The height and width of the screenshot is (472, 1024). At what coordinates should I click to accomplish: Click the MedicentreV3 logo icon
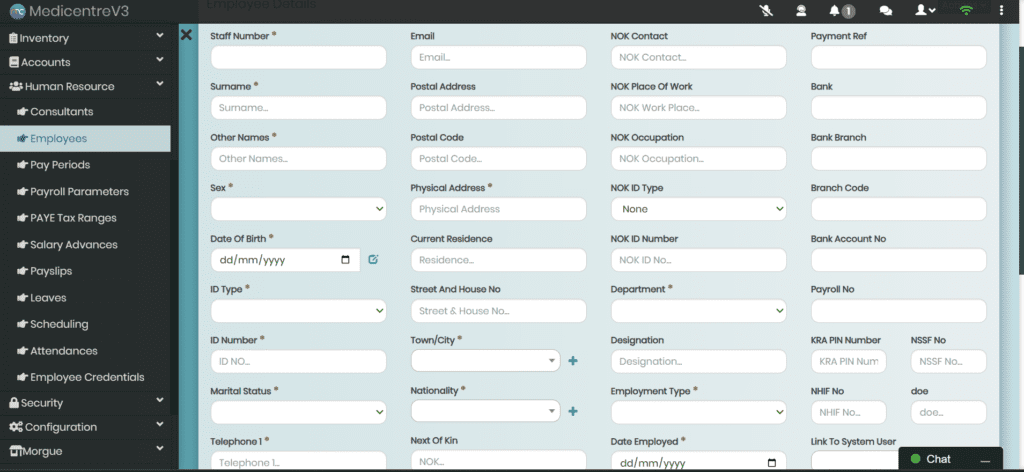(18, 11)
